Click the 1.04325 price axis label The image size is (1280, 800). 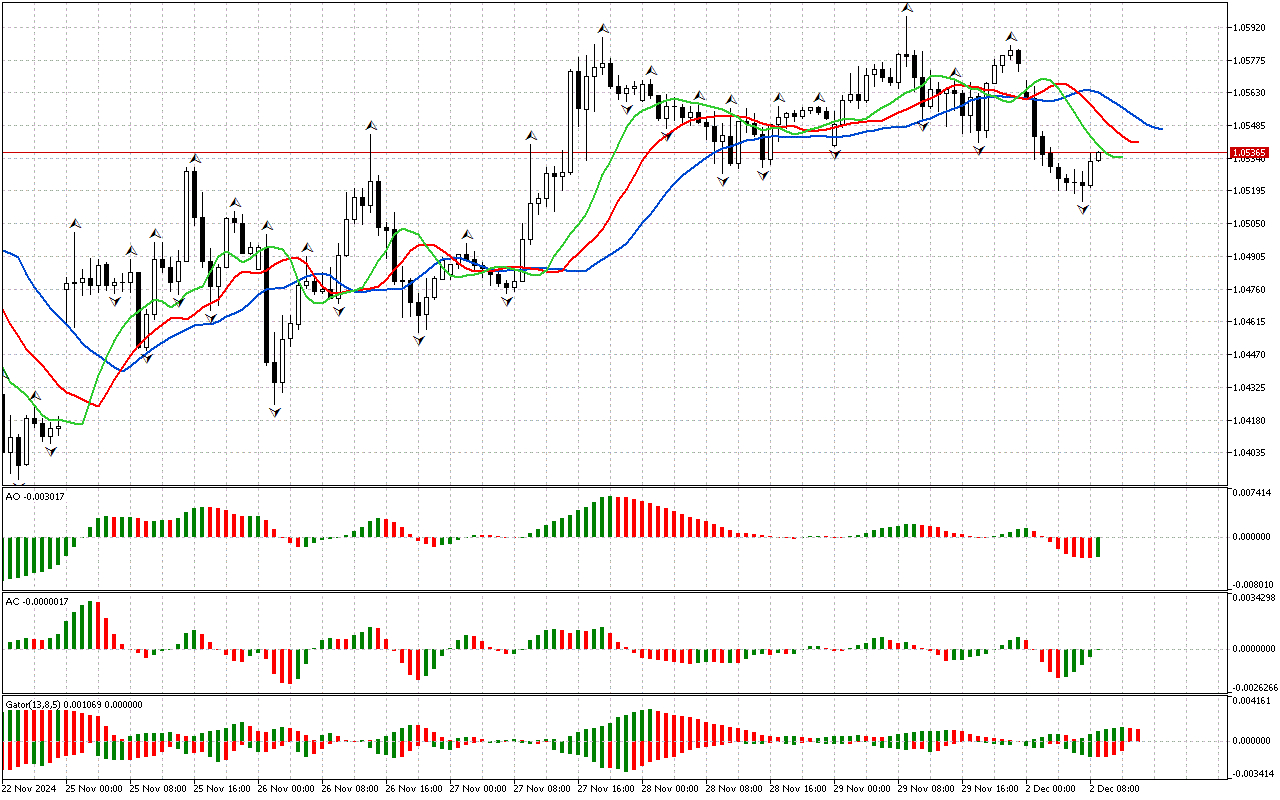[1251, 388]
